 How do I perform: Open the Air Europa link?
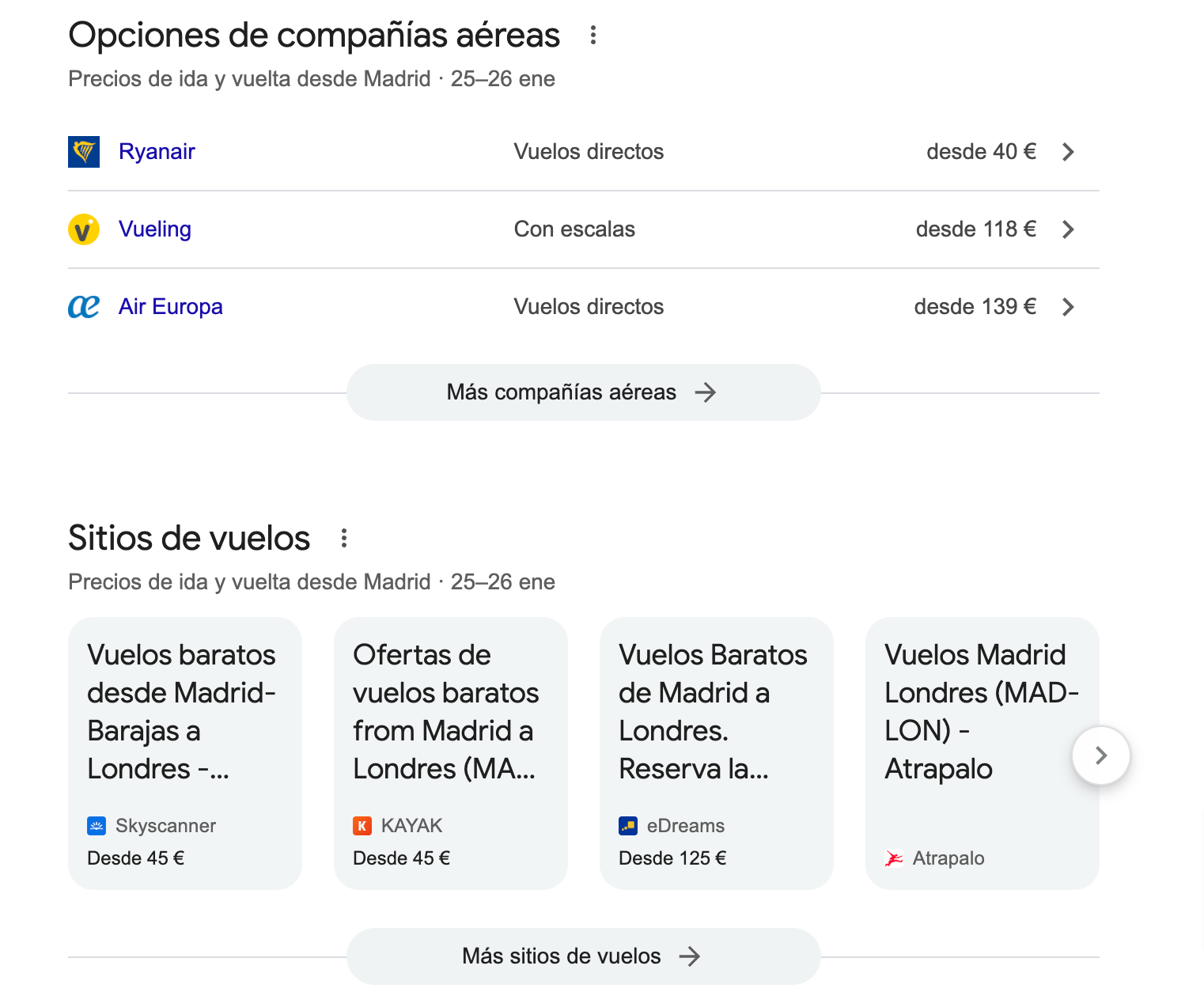coord(171,307)
